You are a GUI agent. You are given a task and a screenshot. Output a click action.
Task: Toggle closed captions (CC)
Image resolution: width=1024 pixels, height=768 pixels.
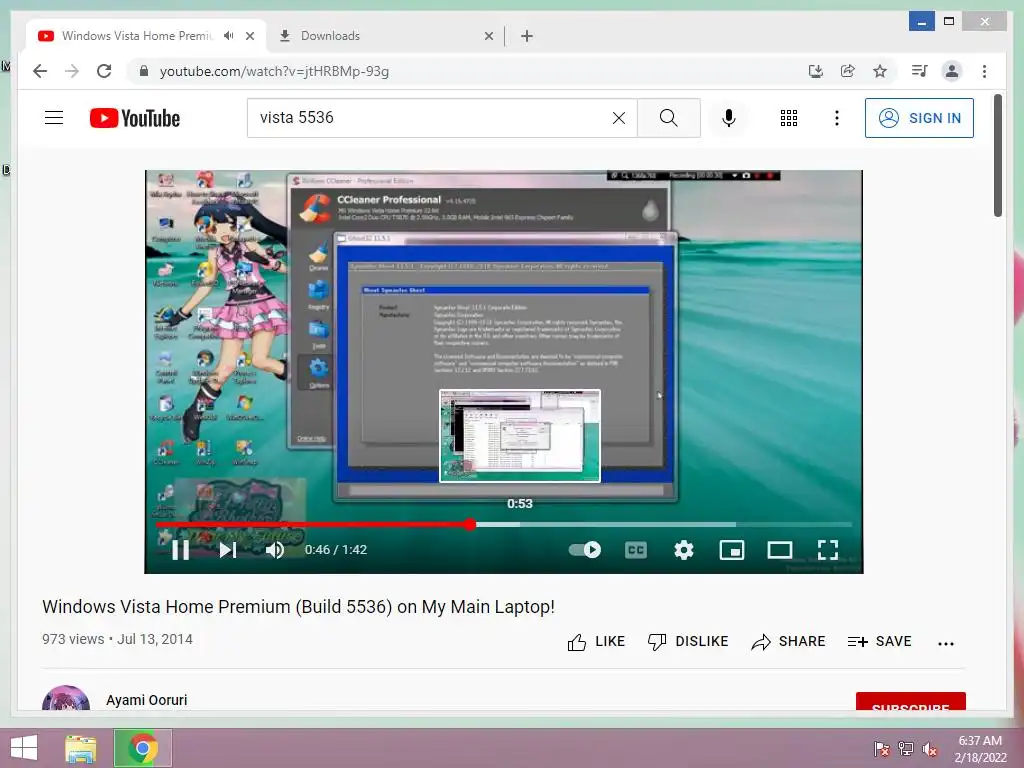pyautogui.click(x=636, y=550)
